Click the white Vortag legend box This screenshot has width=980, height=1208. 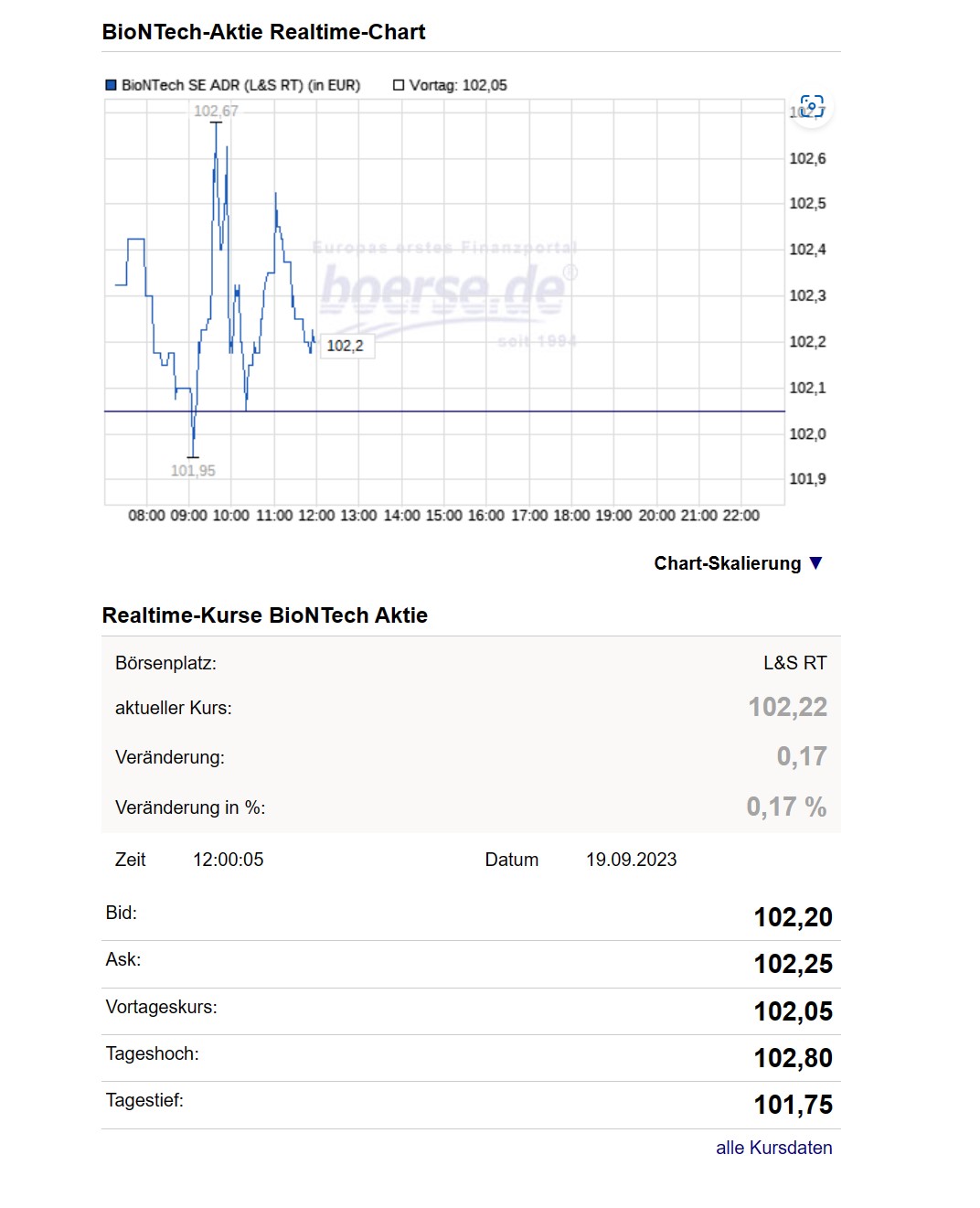pyautogui.click(x=399, y=85)
